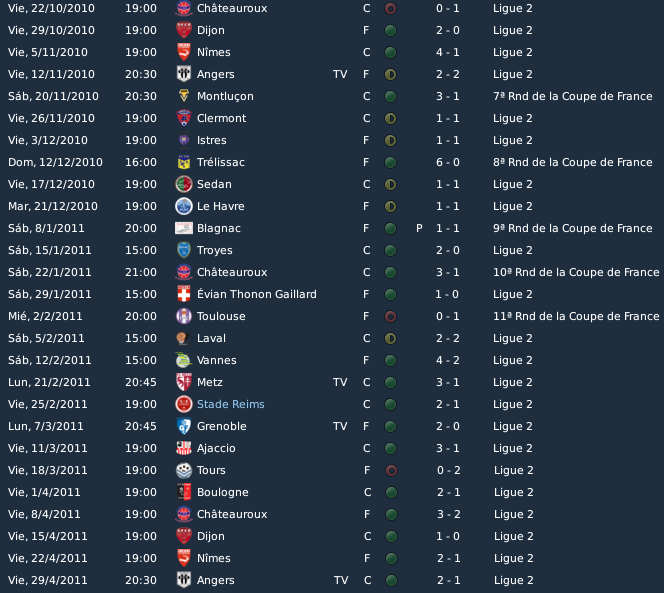
Task: Click the yellow draw indicator for Laval match
Action: (390, 338)
